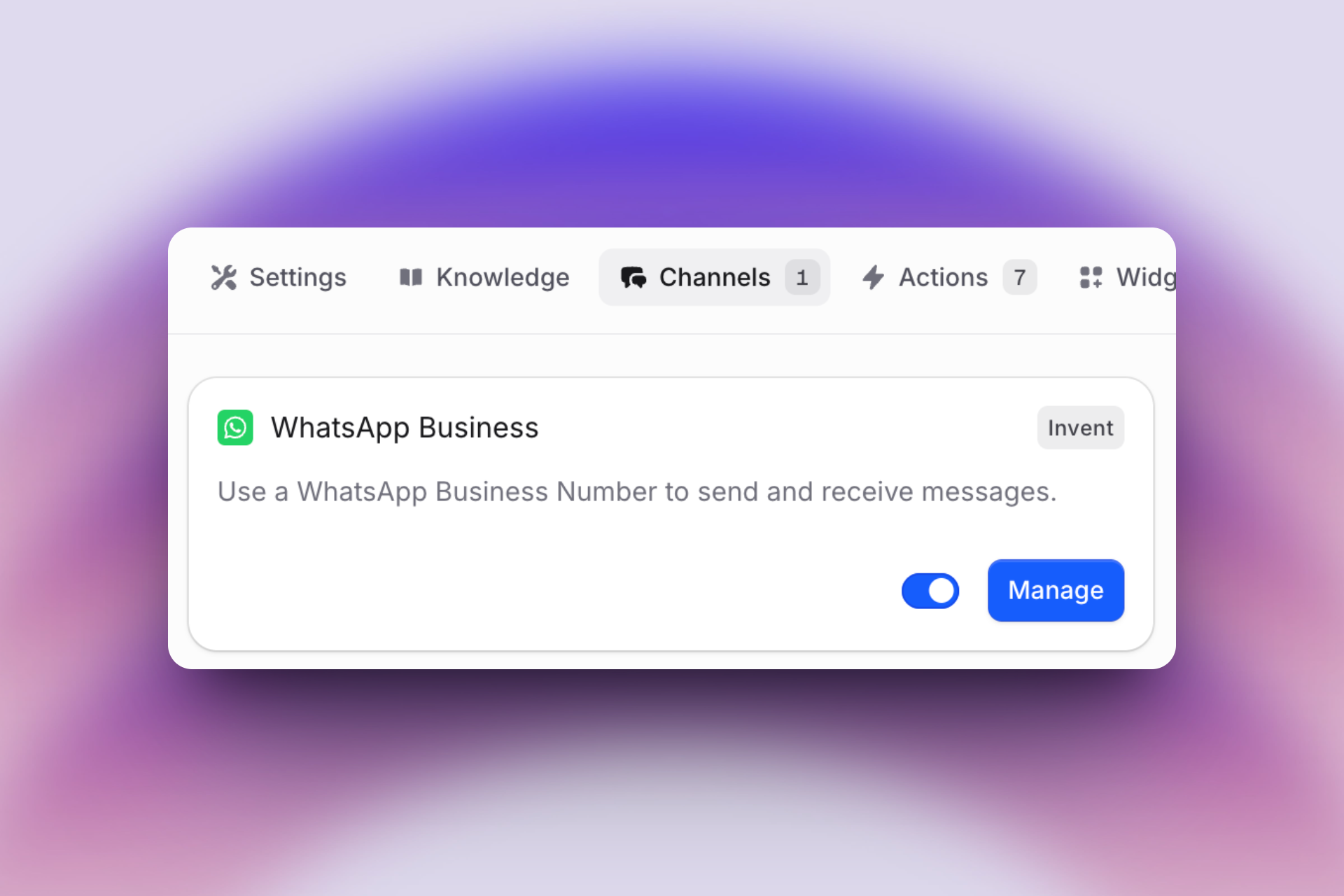
Task: Click the Manage button
Action: (x=1056, y=590)
